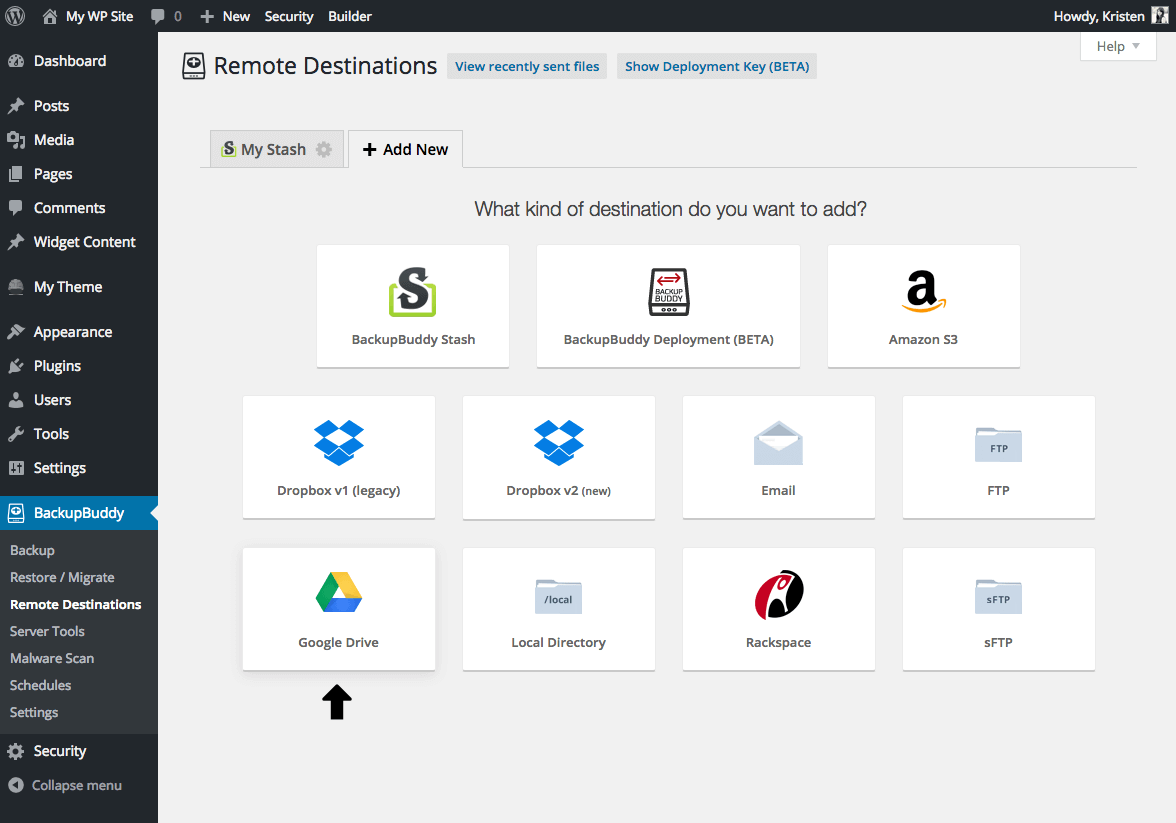Click the WordPress logo in admin bar
The width and height of the screenshot is (1176, 823).
coord(15,15)
